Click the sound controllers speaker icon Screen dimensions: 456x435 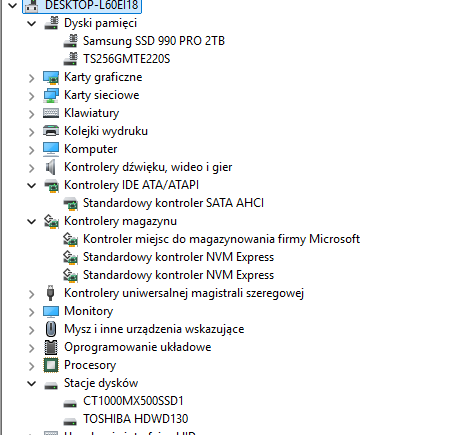51,167
